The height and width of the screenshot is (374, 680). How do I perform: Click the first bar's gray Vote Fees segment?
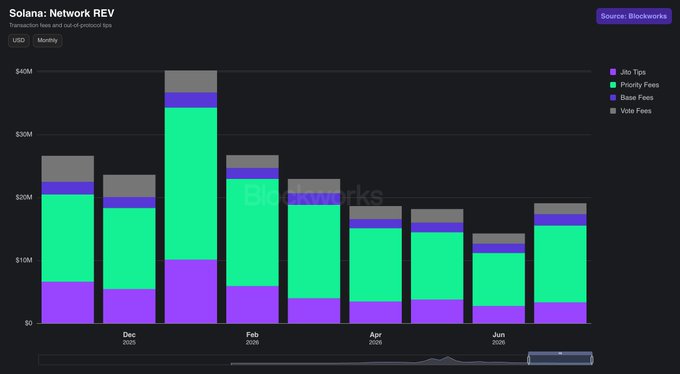(x=68, y=169)
